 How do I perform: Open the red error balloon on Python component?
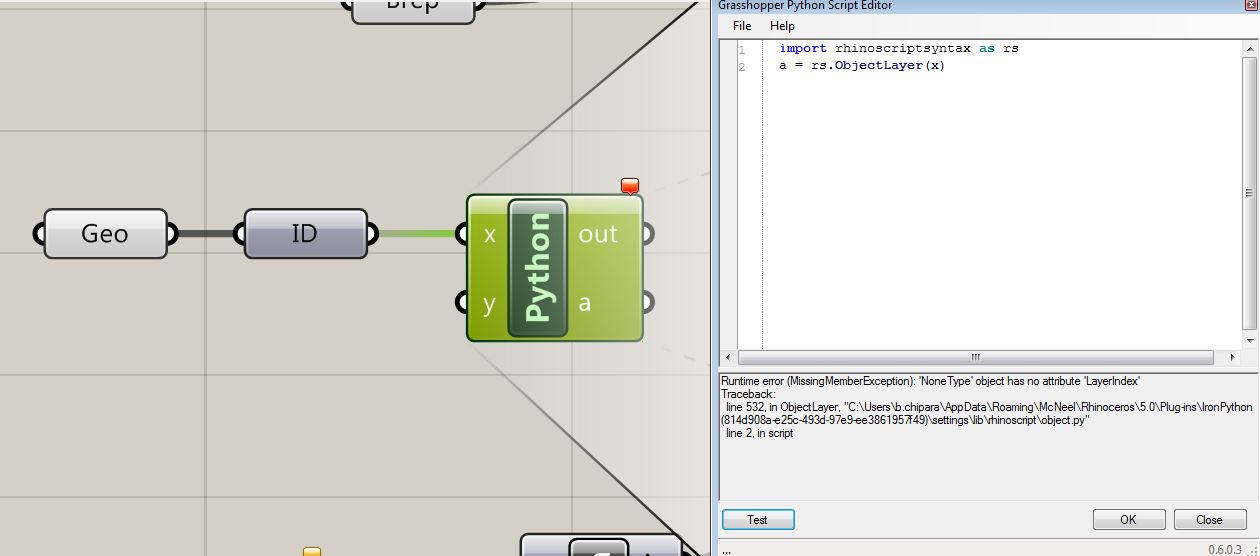pyautogui.click(x=630, y=186)
